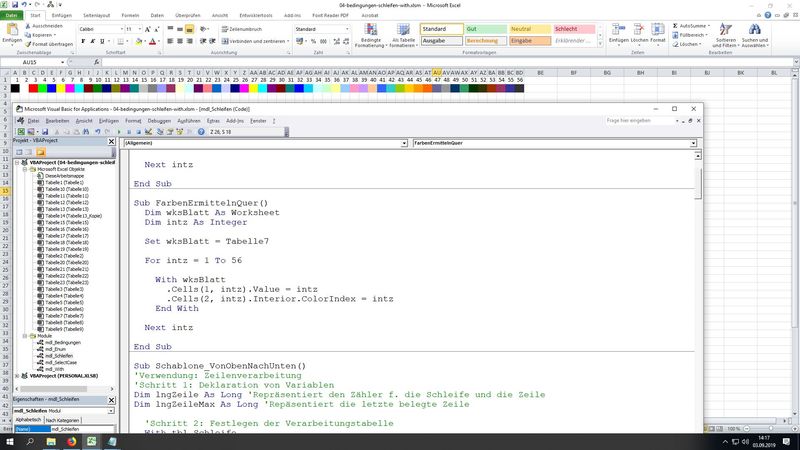This screenshot has width=800, height=450.
Task: Click Excel Hilfe question mark in ribbon corner
Action: 768,15
